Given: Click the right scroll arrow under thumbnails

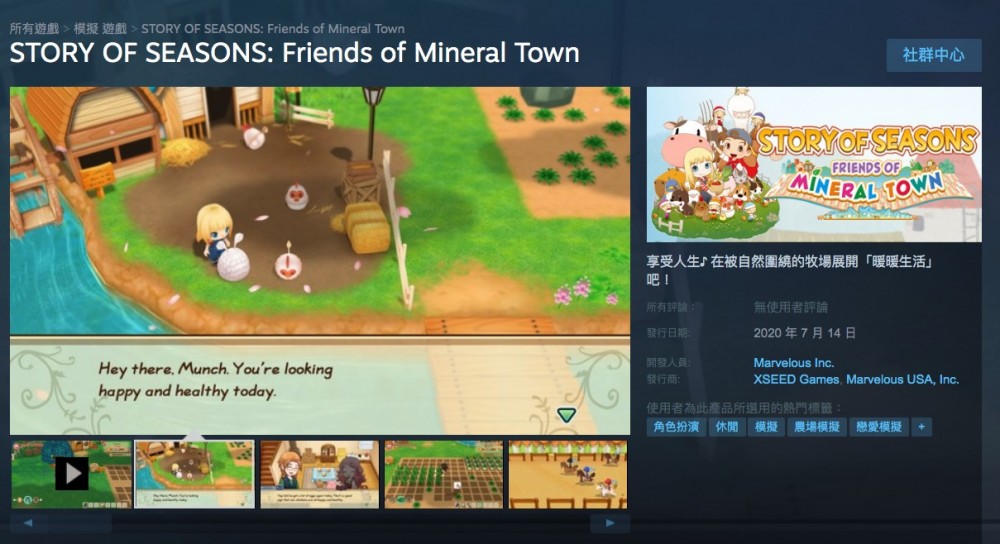Looking at the screenshot, I should click(610, 523).
